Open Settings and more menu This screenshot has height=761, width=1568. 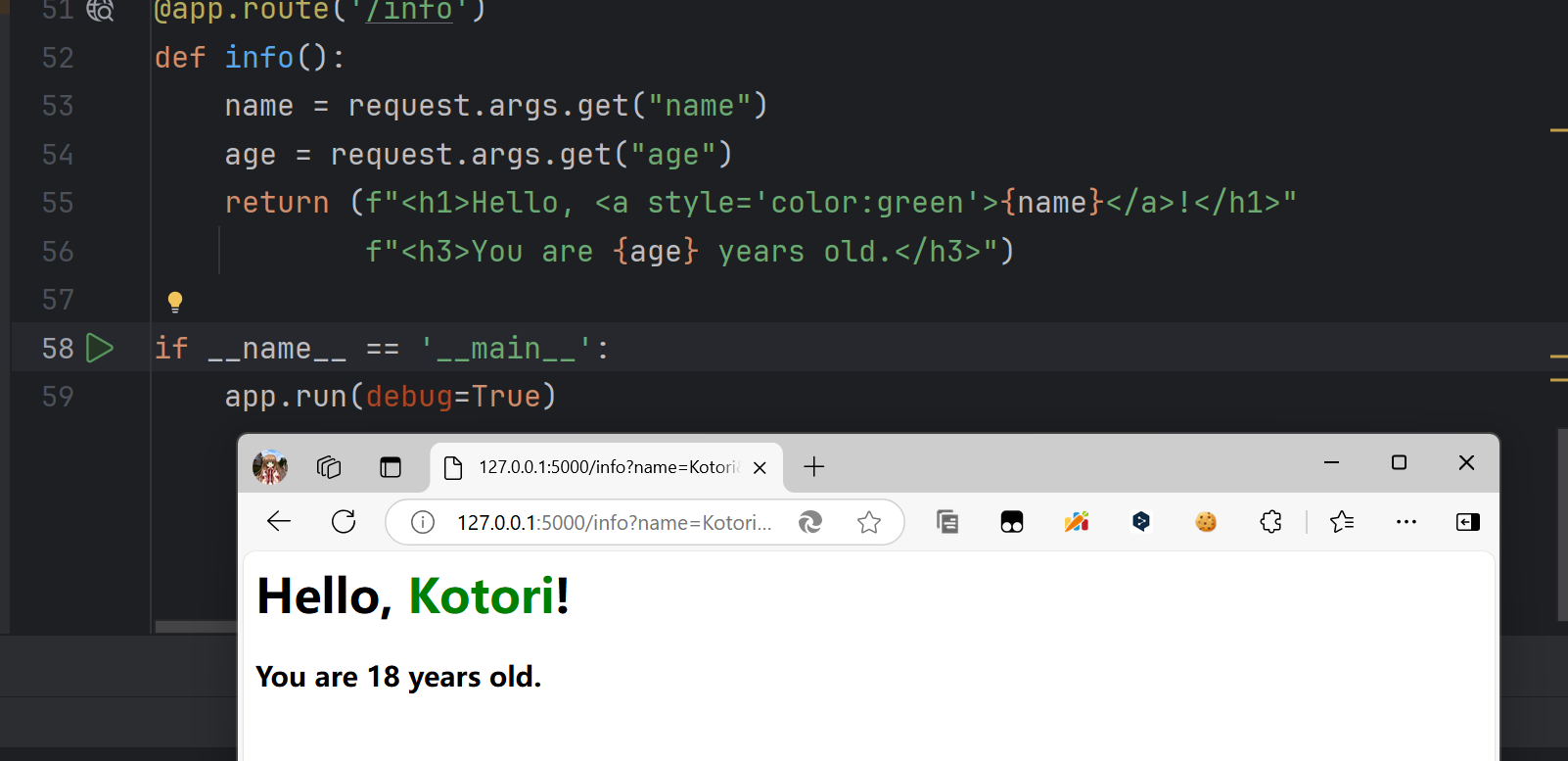(x=1407, y=522)
